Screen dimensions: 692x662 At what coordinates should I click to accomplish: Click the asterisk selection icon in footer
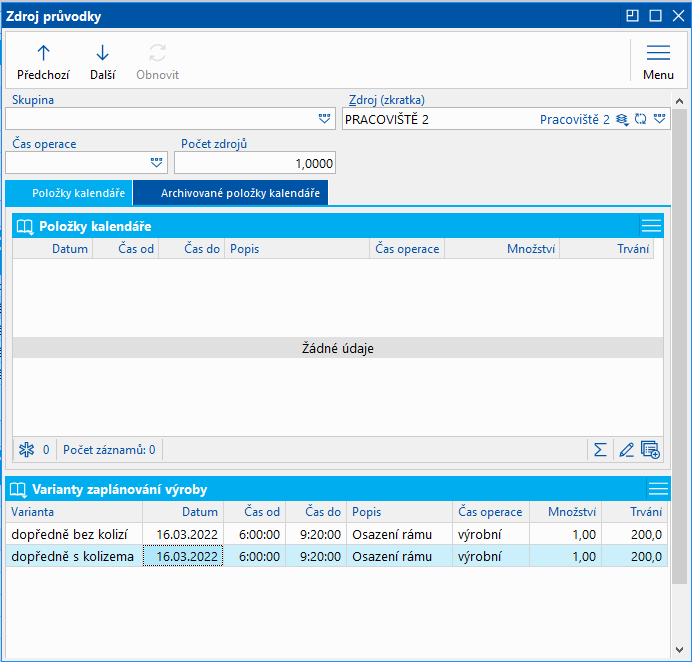[x=26, y=450]
